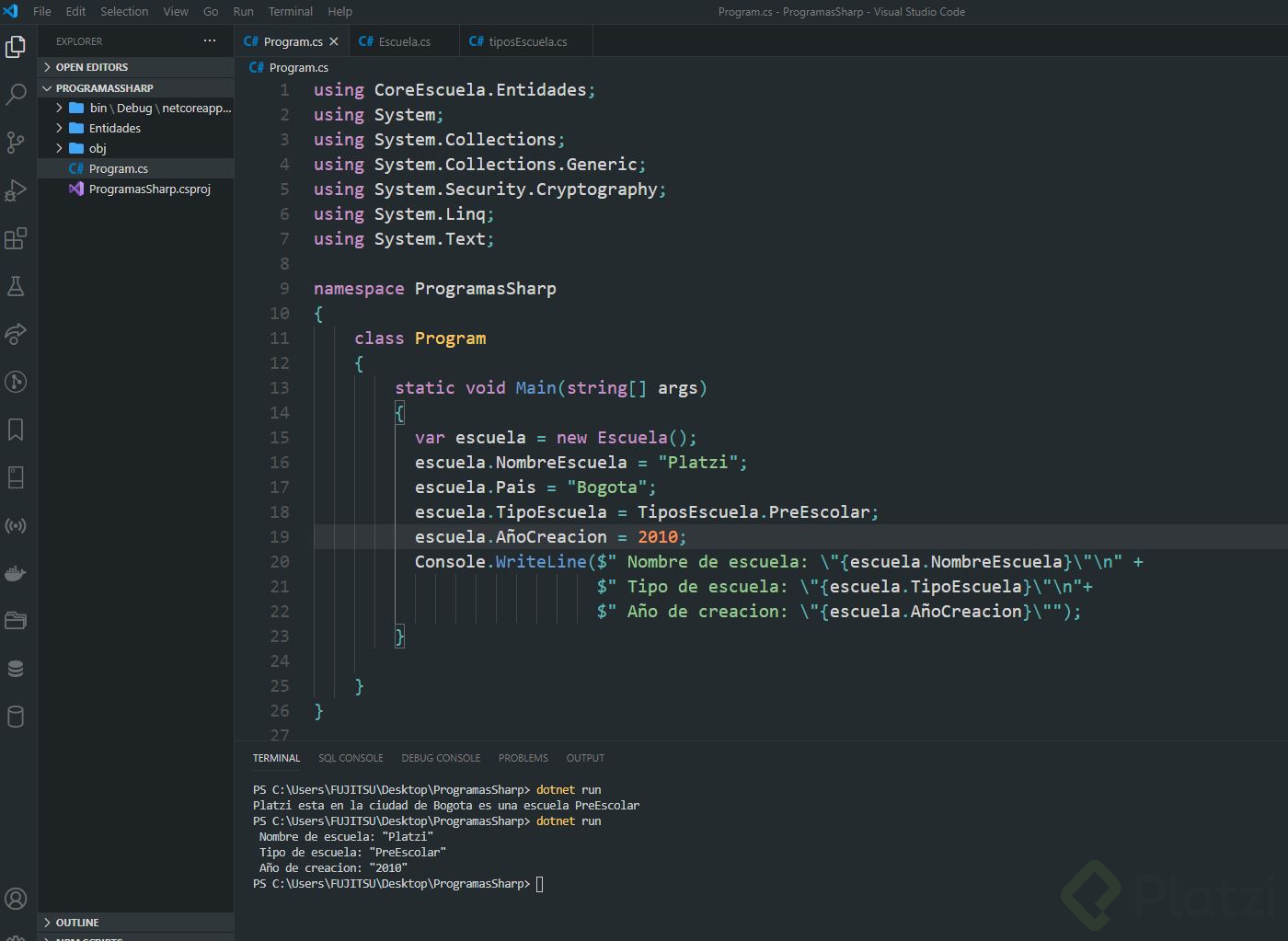Viewport: 1288px width, 941px height.
Task: Switch to the Escuela.cs tab
Action: 403,41
